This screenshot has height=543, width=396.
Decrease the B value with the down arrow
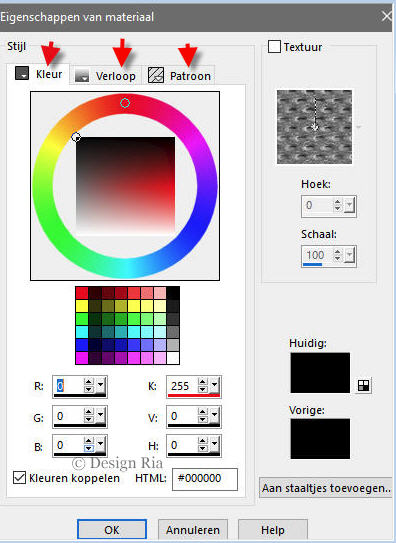click(x=89, y=448)
